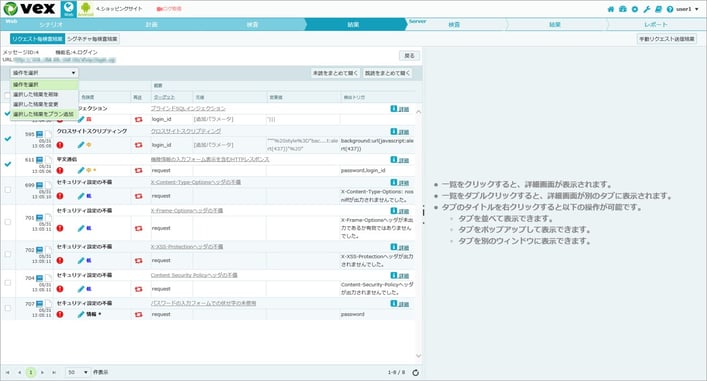Click the pencil edit icon in row 595

click(81, 145)
